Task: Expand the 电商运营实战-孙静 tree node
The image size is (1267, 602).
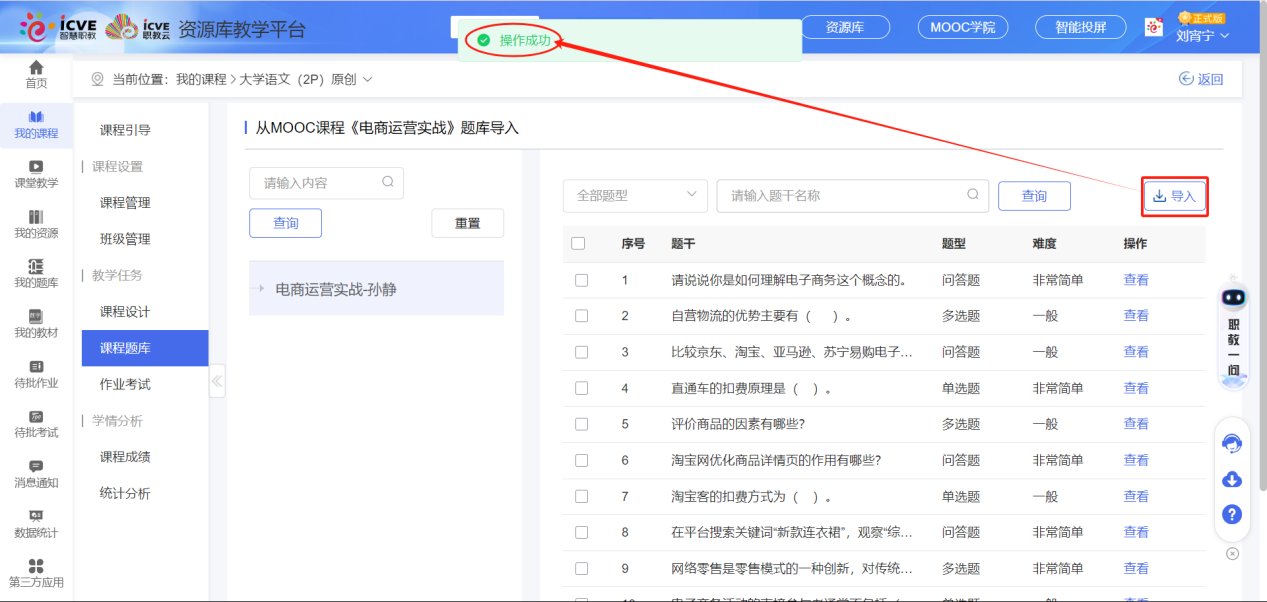Action: tap(261, 289)
